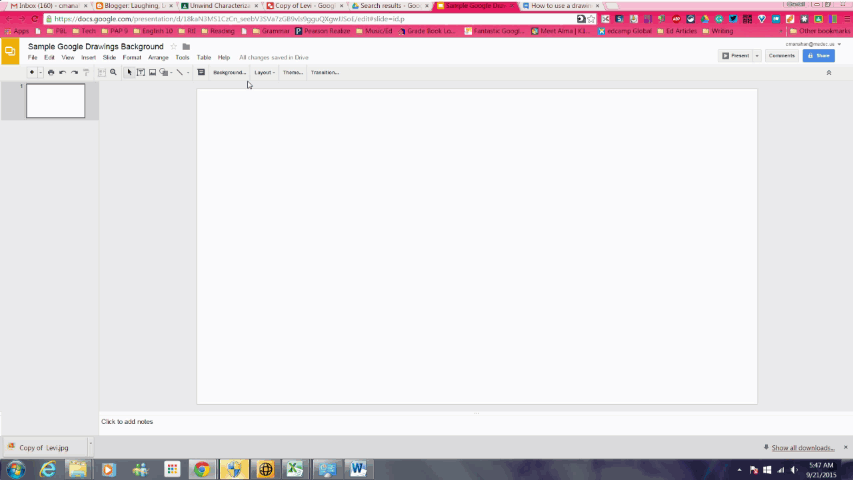853x480 pixels.
Task: Switch to the Blogger: Laughing tab
Action: (x=134, y=5)
